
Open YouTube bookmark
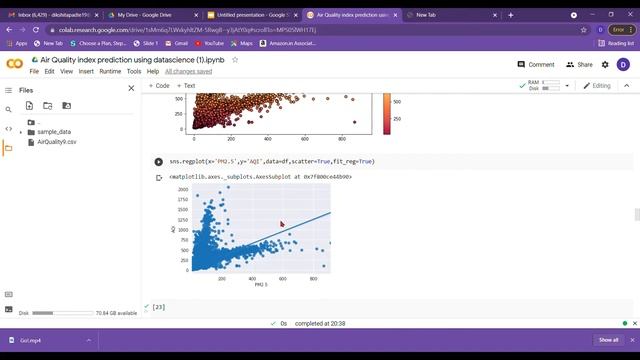coord(209,43)
